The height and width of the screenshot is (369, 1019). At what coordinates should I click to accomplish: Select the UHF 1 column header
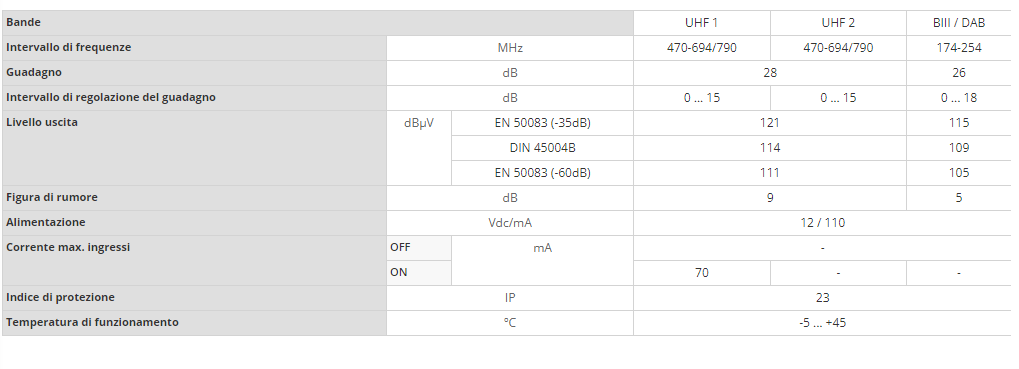702,23
